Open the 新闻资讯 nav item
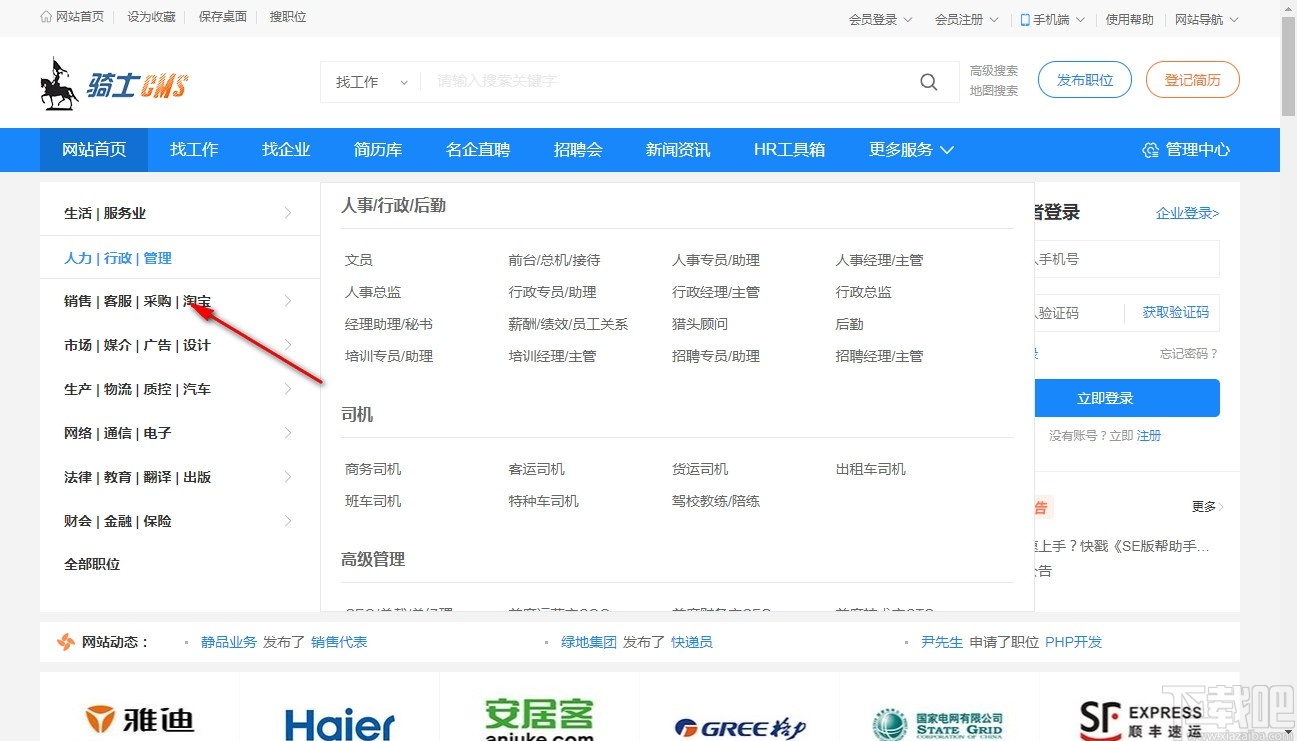 pyautogui.click(x=678, y=150)
